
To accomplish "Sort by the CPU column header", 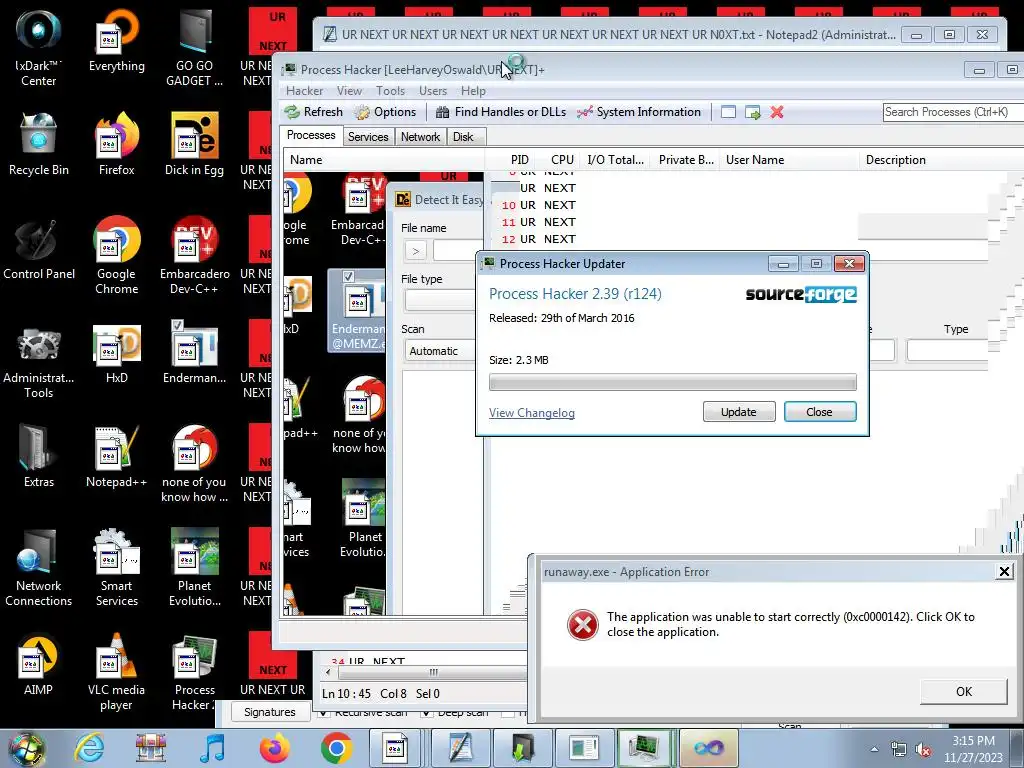I will click(562, 160).
